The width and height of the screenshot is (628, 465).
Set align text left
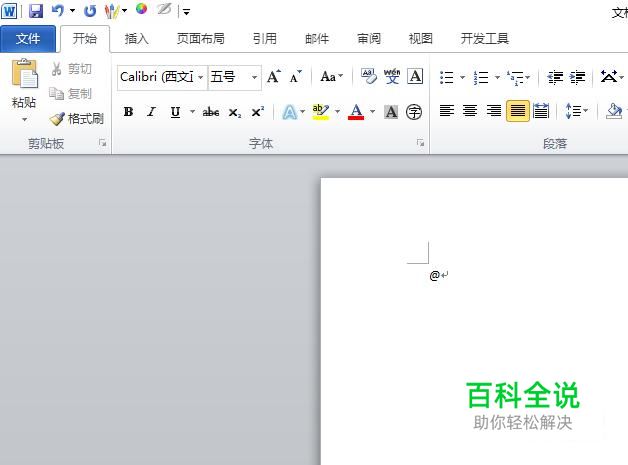(447, 111)
